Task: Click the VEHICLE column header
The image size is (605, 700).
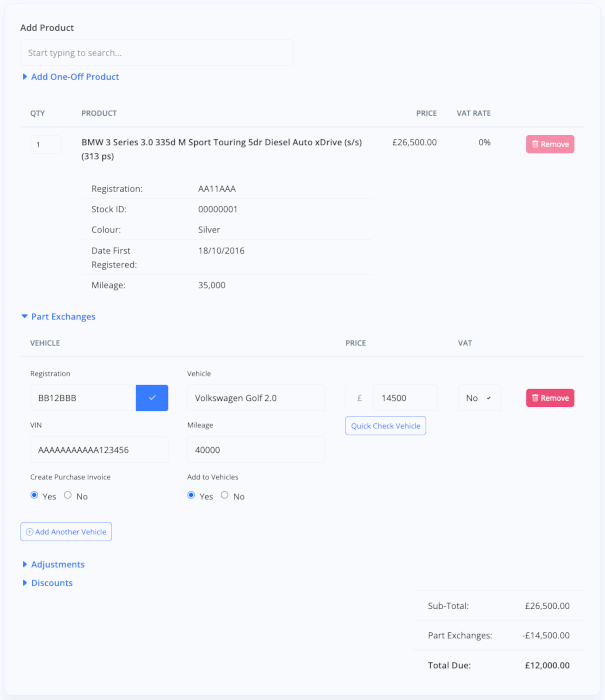Action: pos(45,343)
